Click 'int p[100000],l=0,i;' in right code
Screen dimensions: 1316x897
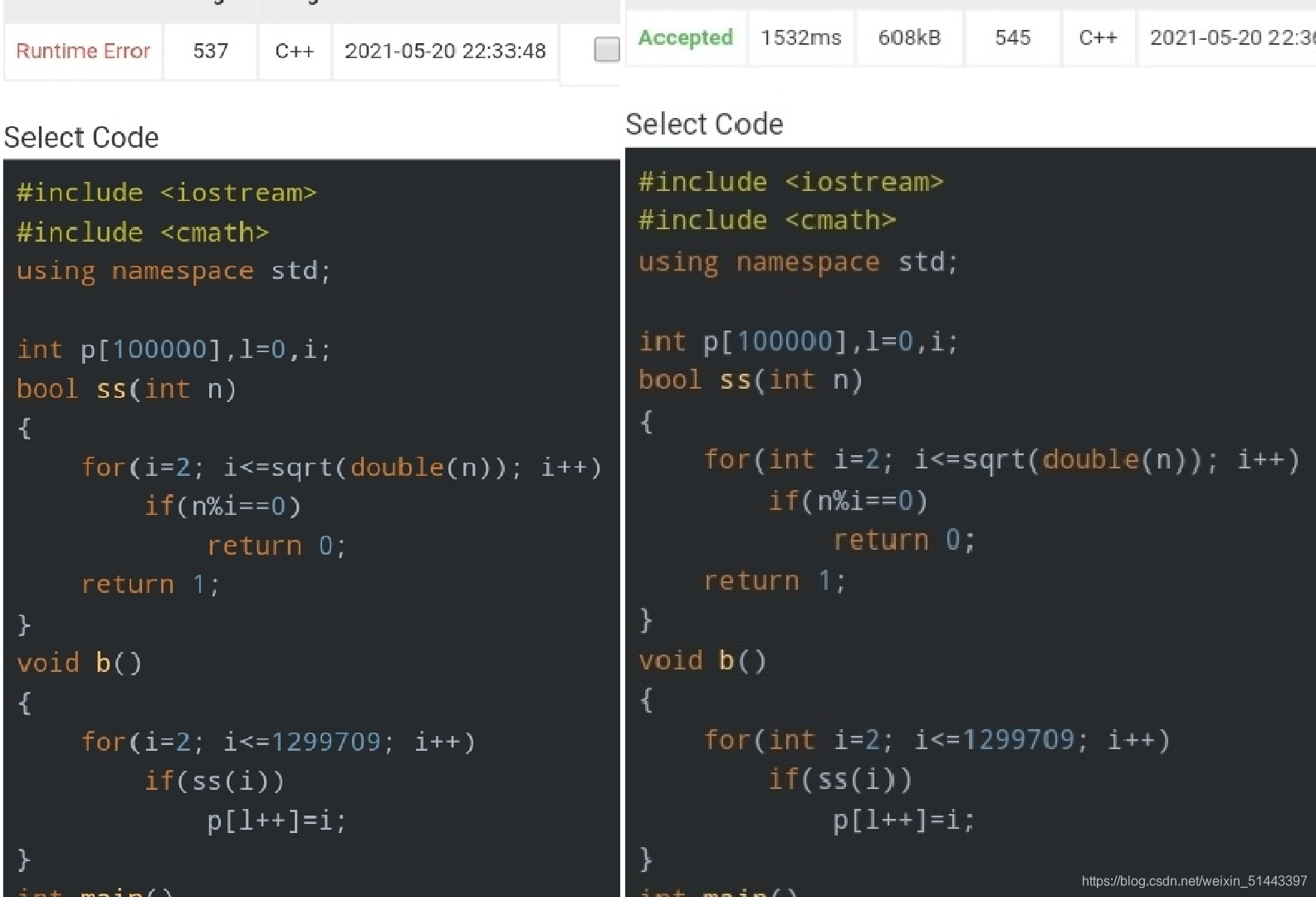click(799, 341)
